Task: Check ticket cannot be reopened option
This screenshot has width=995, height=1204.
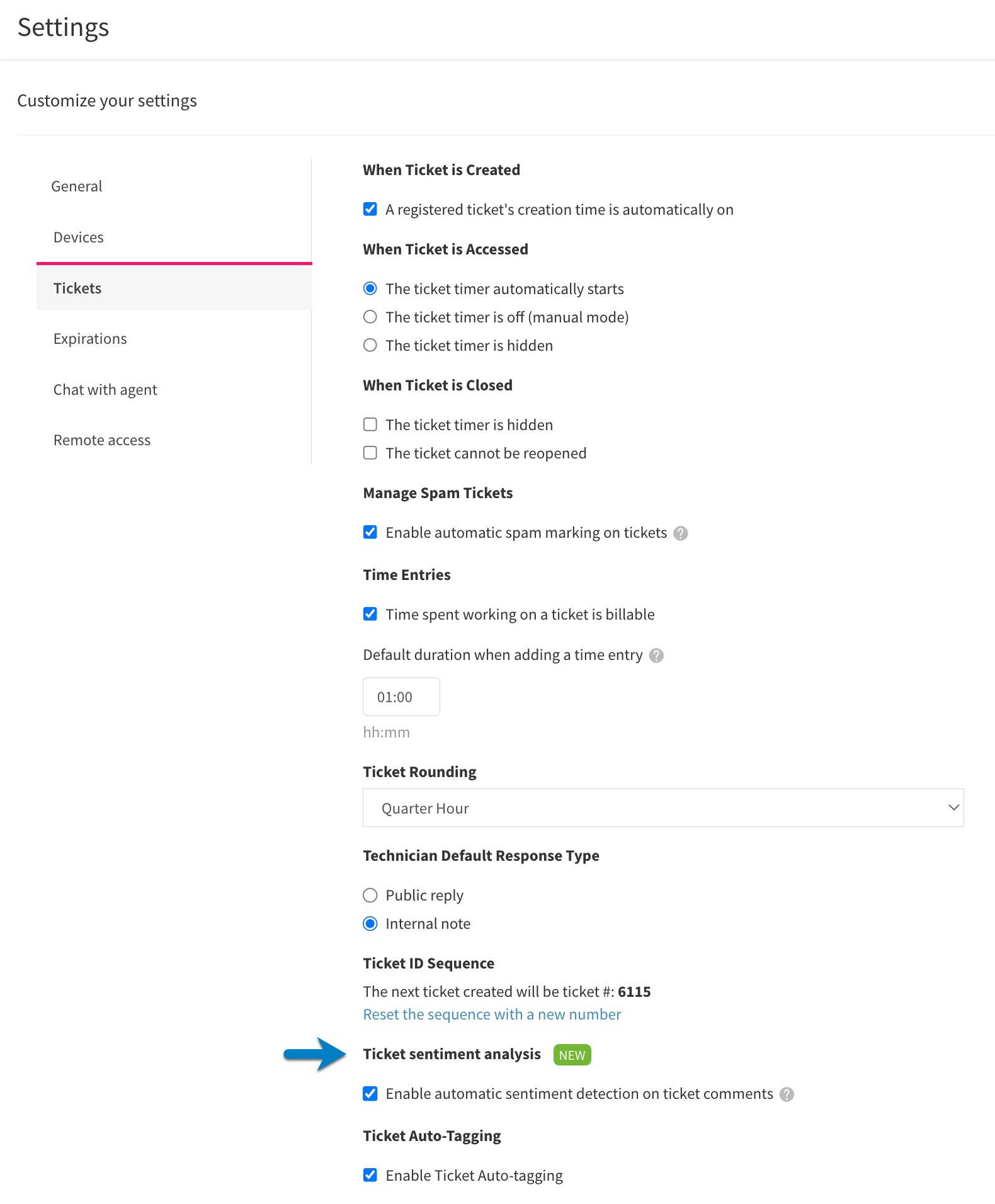Action: pyautogui.click(x=370, y=453)
